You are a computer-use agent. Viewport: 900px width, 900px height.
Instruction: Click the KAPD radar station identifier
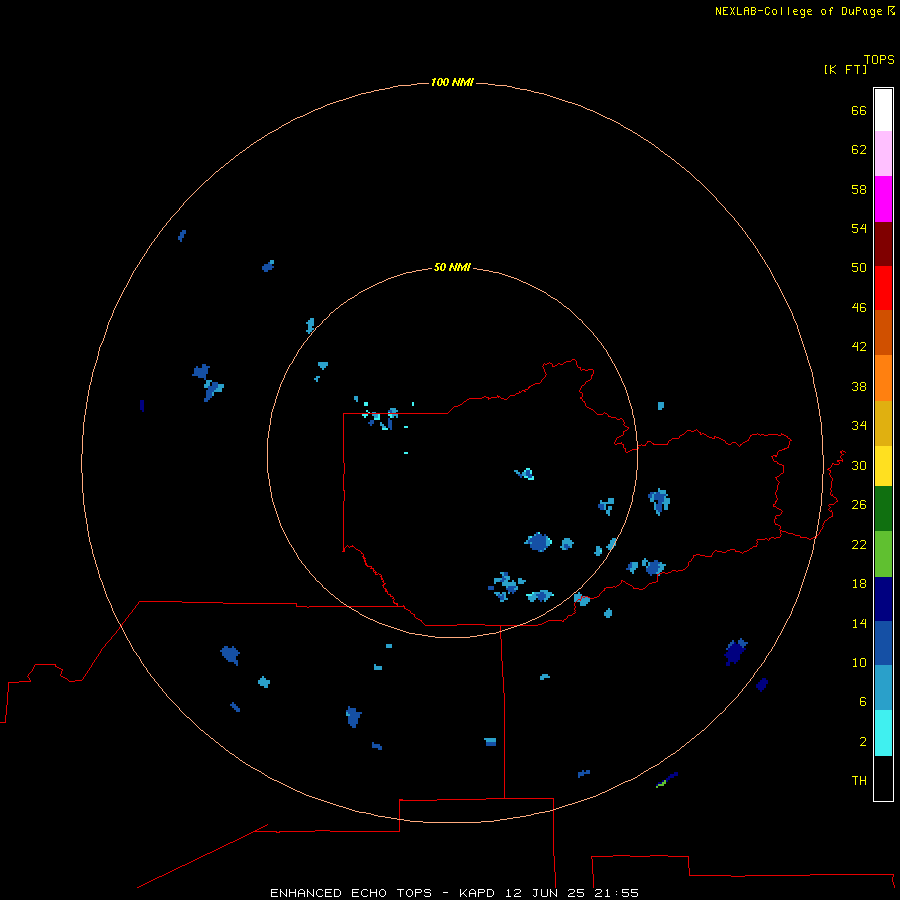479,893
